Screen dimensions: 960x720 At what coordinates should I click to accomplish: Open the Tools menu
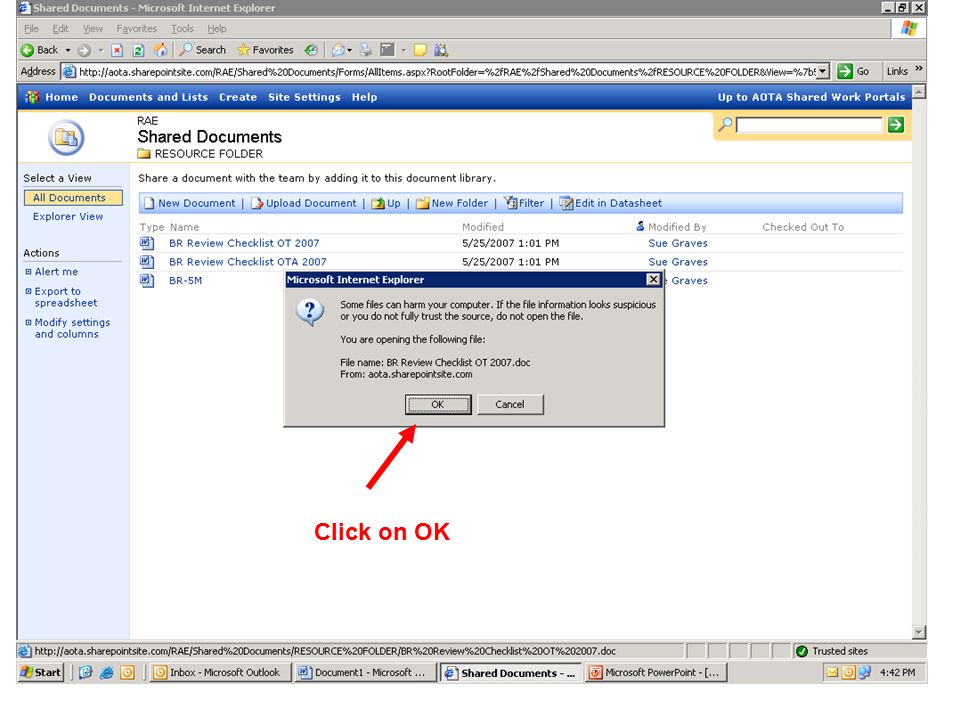pos(182,29)
